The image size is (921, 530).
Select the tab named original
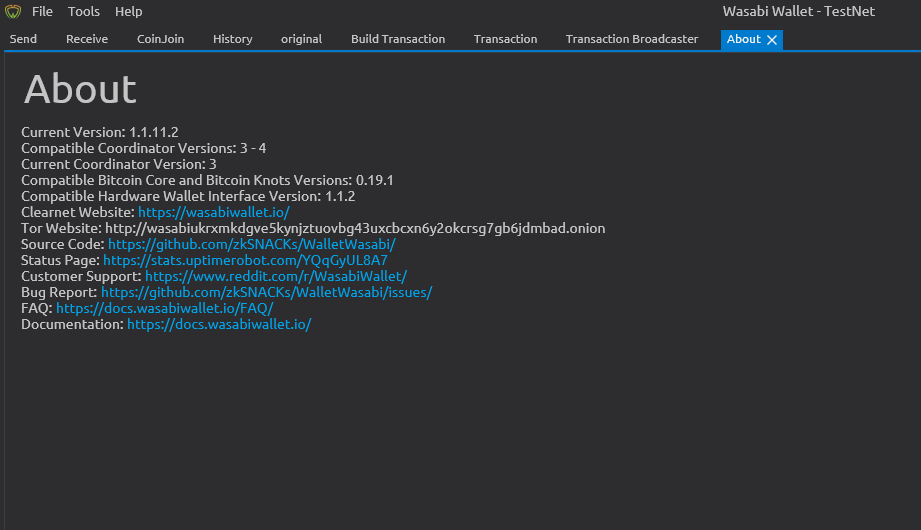tap(301, 39)
